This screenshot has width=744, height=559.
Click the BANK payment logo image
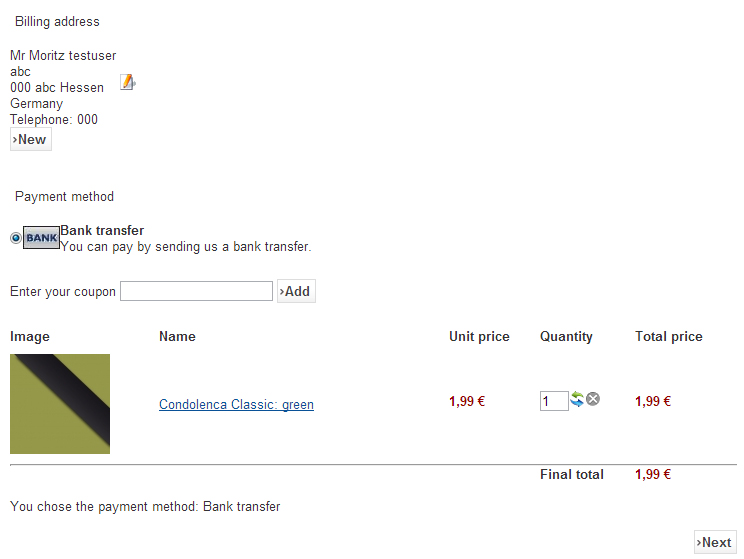tap(42, 237)
